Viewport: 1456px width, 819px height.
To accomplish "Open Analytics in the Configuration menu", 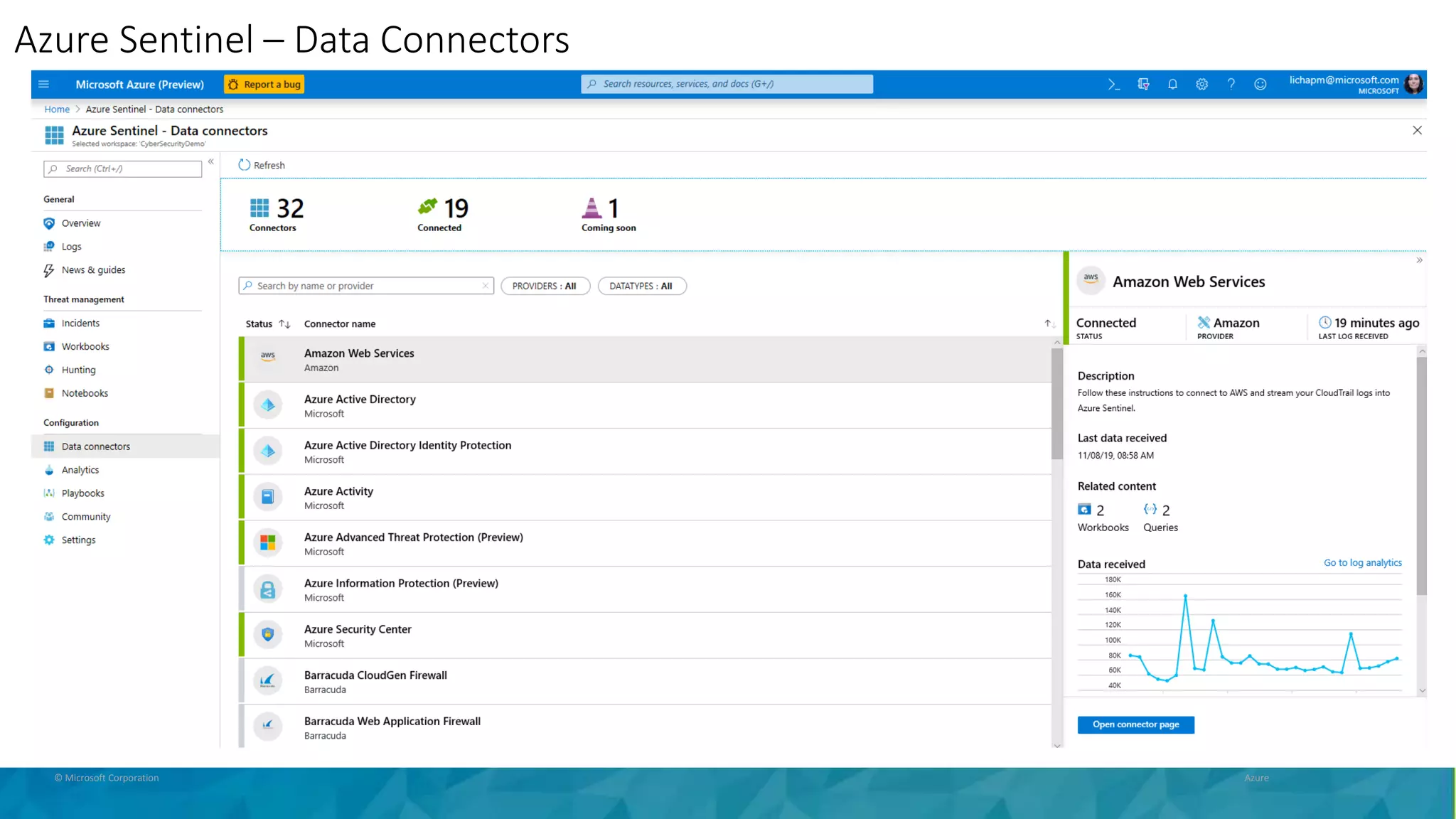I will click(80, 470).
